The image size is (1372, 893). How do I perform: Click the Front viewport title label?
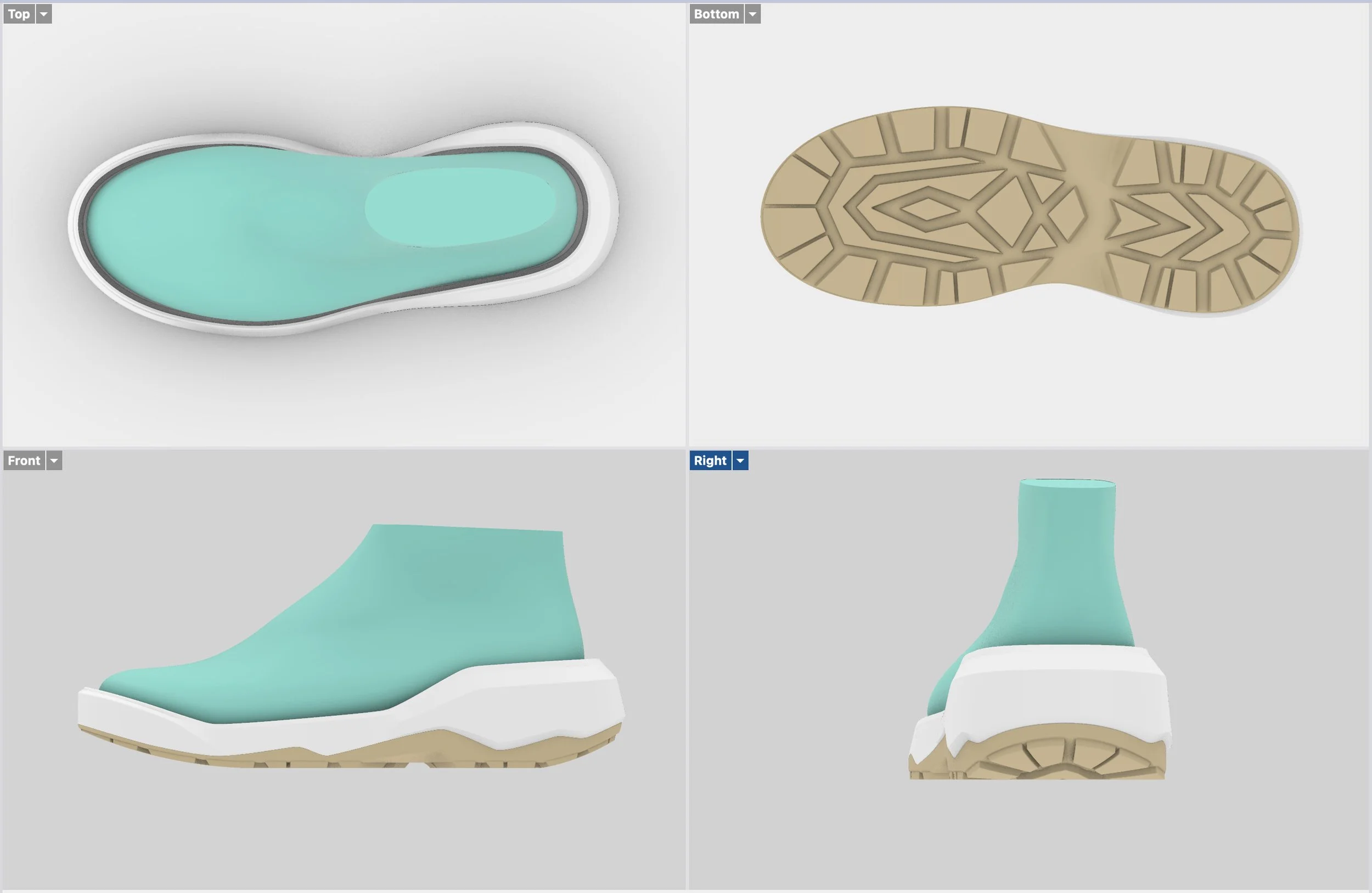tap(24, 460)
